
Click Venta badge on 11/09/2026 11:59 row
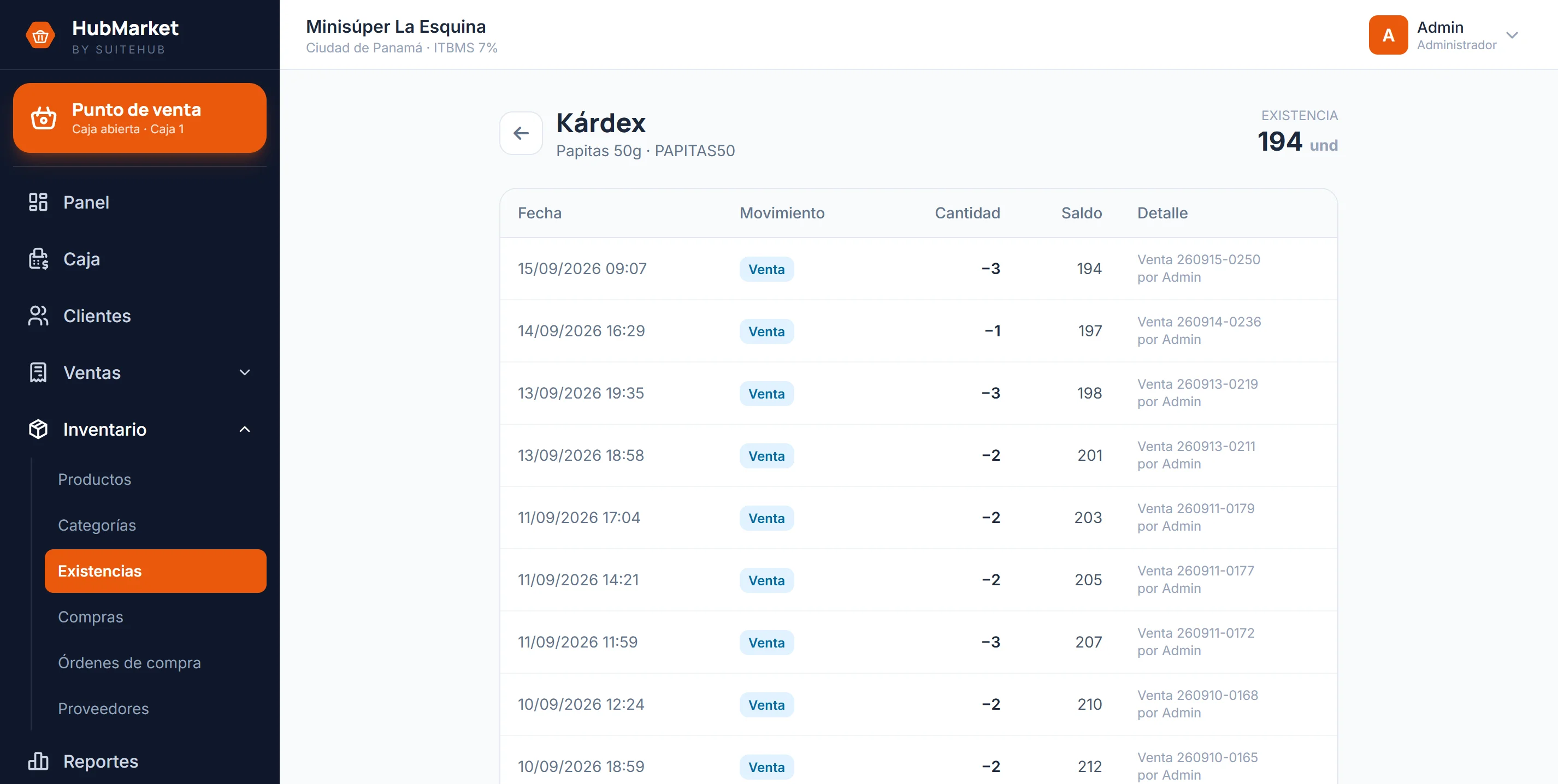click(x=766, y=643)
